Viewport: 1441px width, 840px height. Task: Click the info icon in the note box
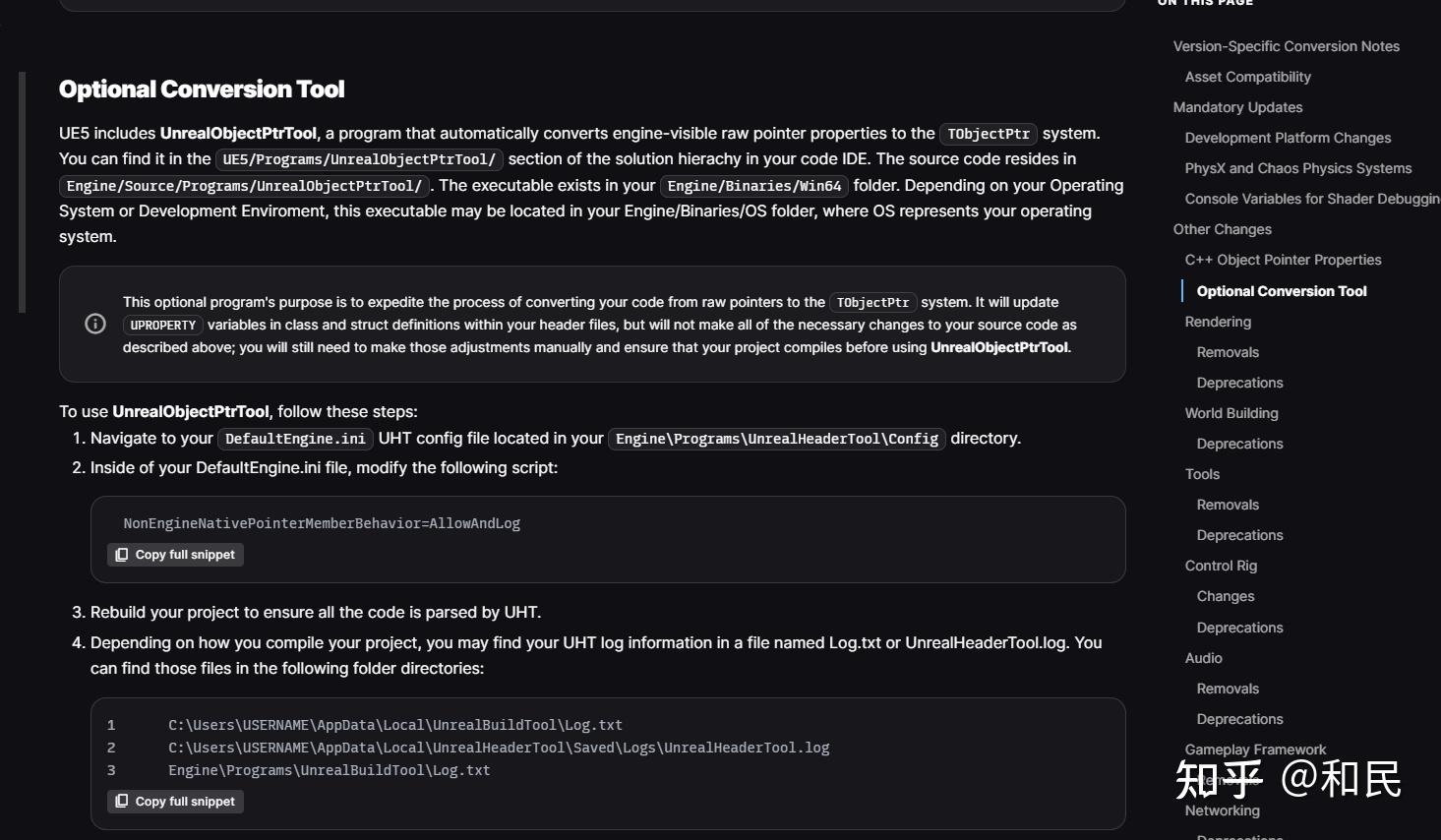click(x=95, y=324)
